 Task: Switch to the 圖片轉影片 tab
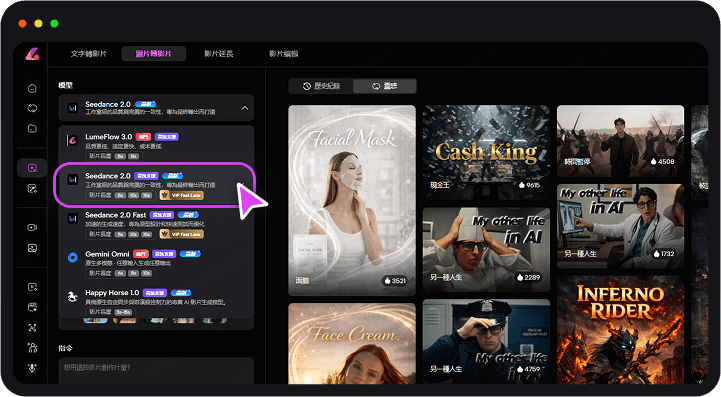154,54
